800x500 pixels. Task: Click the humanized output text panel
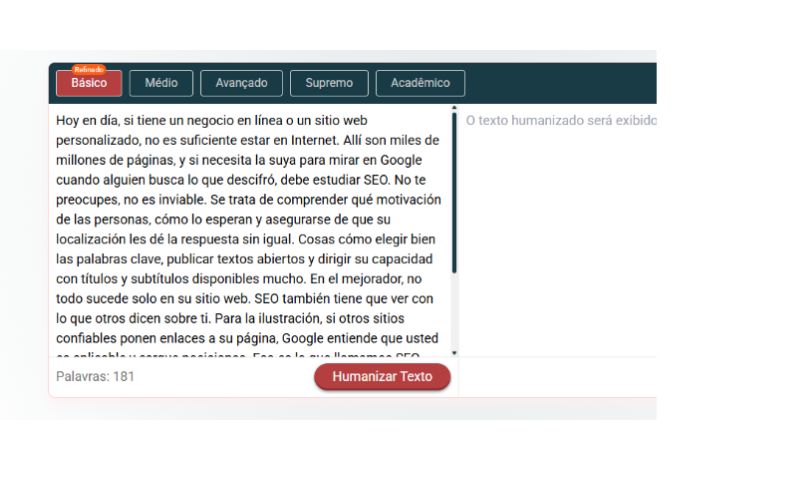[558, 231]
